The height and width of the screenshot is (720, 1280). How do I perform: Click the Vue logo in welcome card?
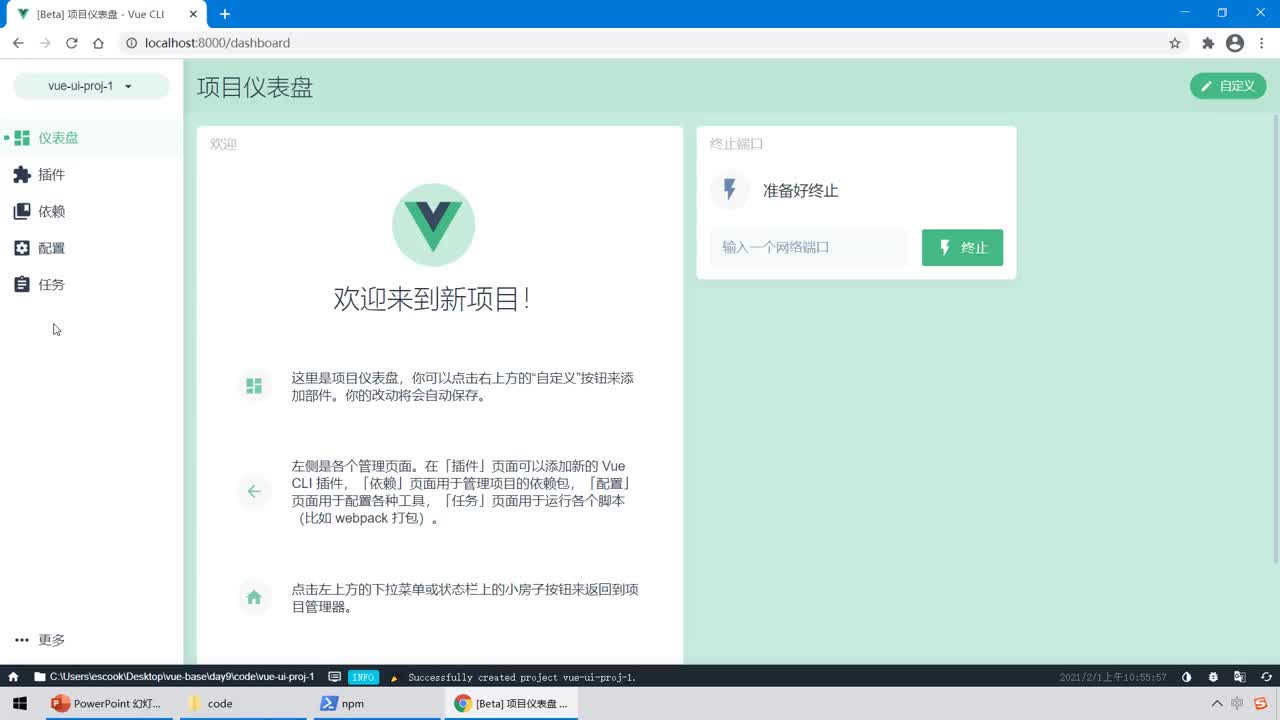coord(433,225)
